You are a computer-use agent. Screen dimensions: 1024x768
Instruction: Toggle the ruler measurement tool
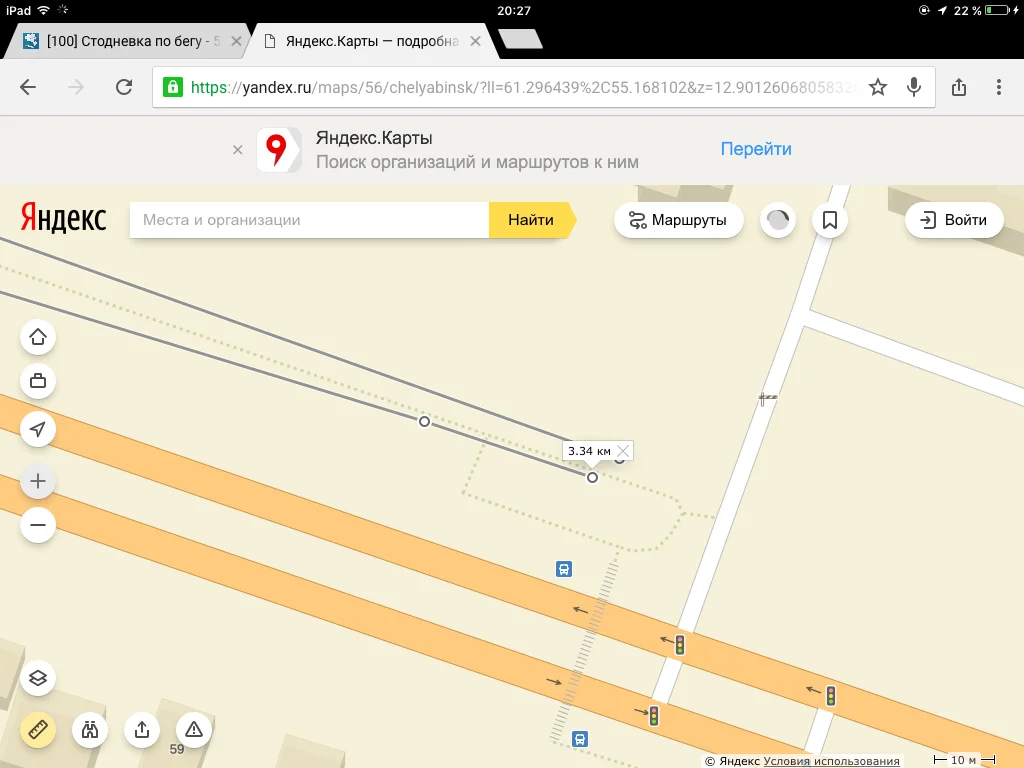coord(38,729)
